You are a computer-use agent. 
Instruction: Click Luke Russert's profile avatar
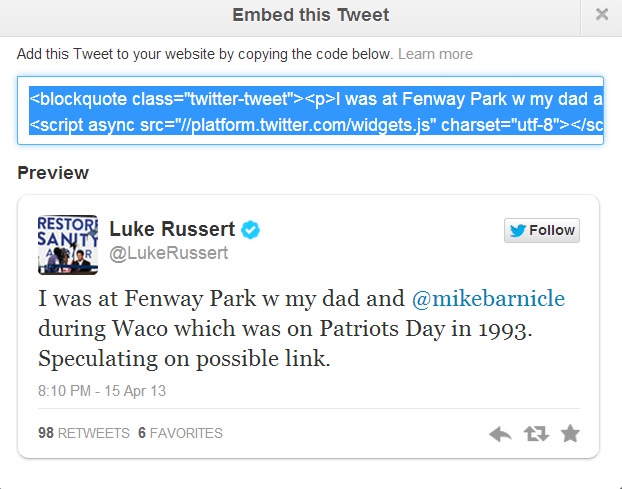[x=67, y=243]
